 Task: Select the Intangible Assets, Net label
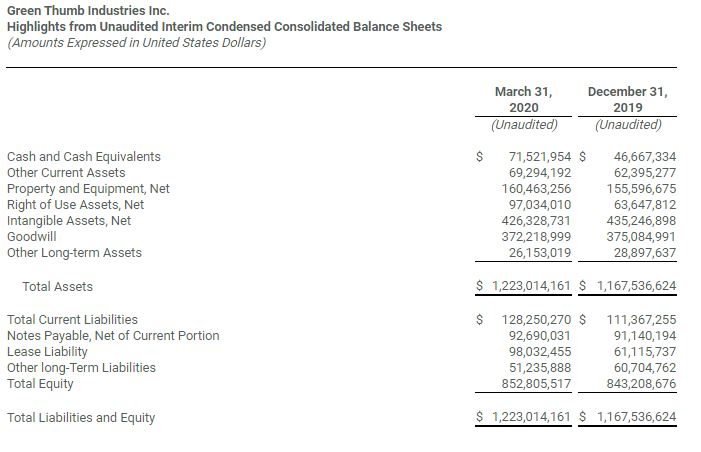pyautogui.click(x=69, y=221)
